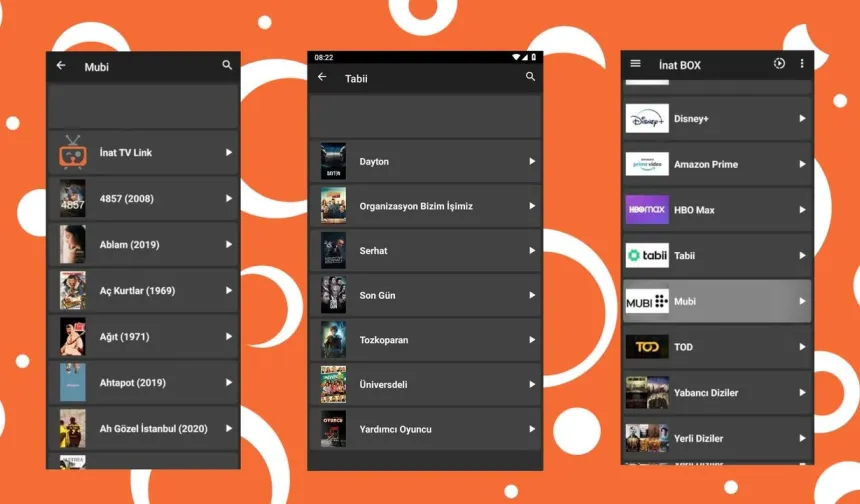Click the refresh clock icon in İnat BOX
The width and height of the screenshot is (860, 504).
[x=779, y=64]
